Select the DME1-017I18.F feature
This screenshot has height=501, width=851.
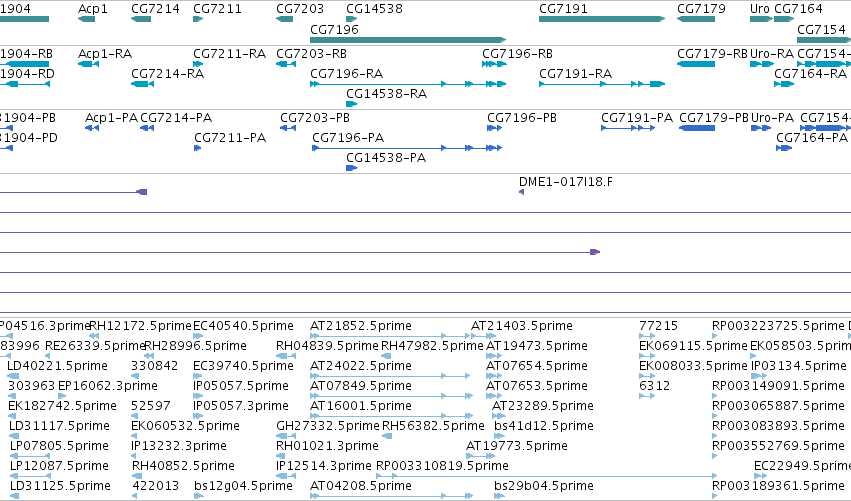click(566, 182)
